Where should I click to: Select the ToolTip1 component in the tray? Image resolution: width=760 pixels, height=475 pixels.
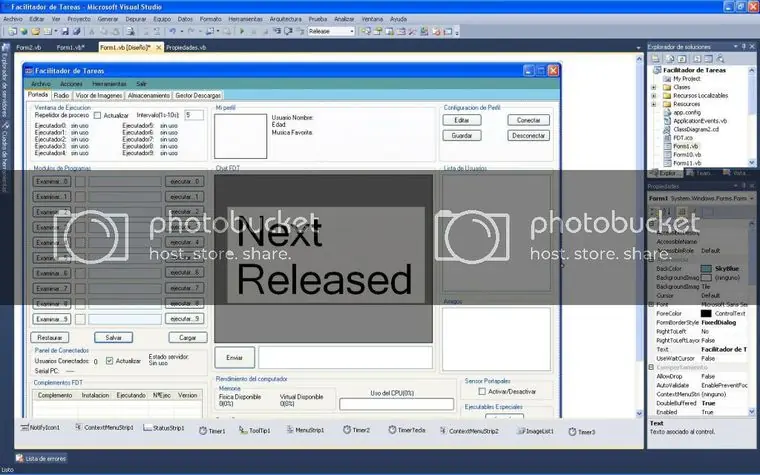pyautogui.click(x=254, y=430)
